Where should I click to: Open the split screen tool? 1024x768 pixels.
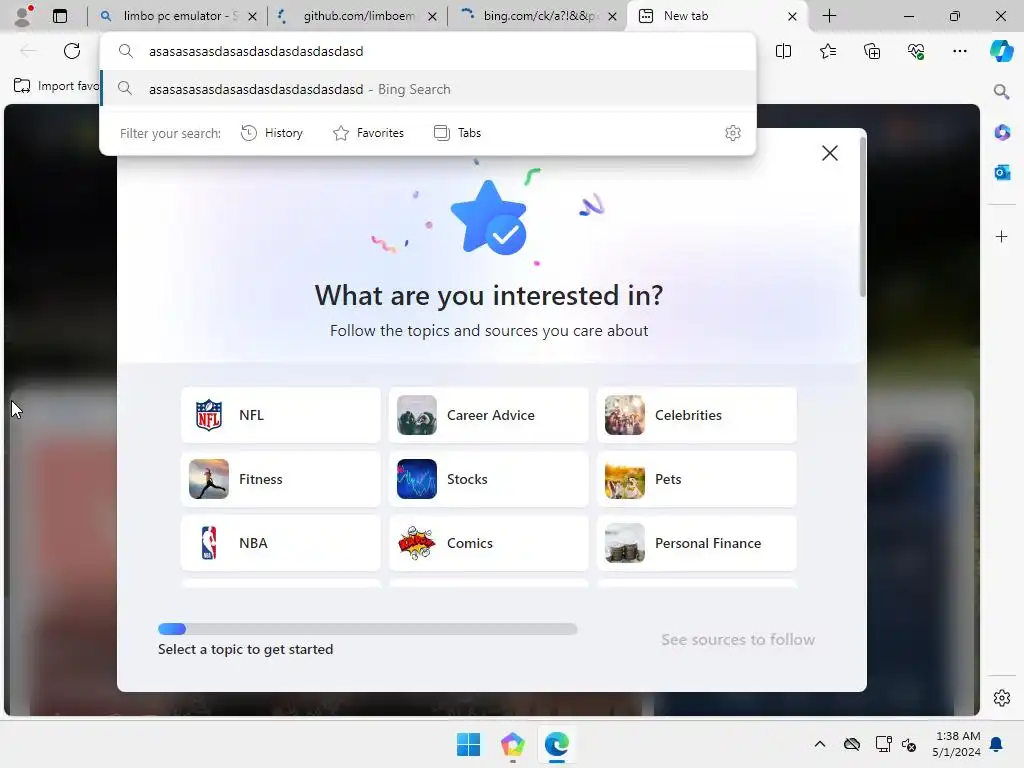pos(783,51)
